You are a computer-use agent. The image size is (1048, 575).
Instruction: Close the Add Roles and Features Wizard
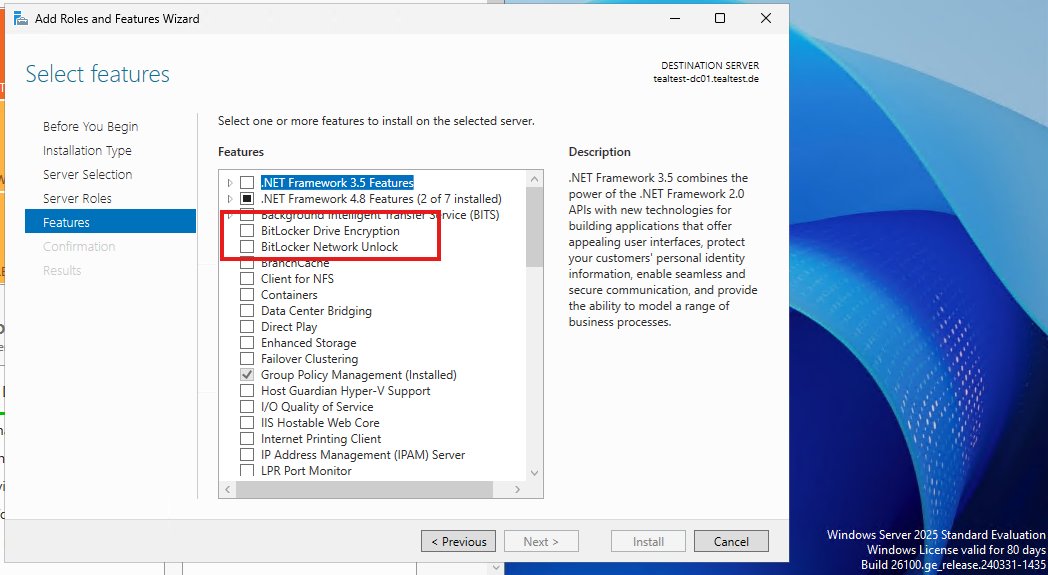tap(766, 18)
